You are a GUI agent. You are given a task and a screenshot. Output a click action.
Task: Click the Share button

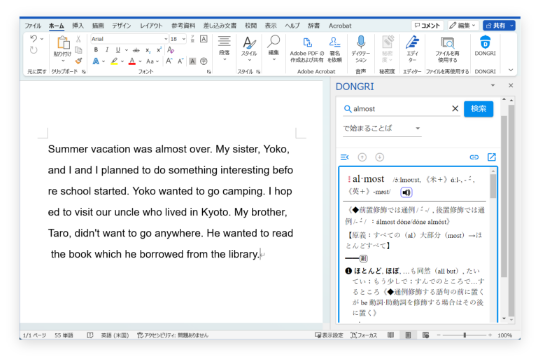point(496,25)
